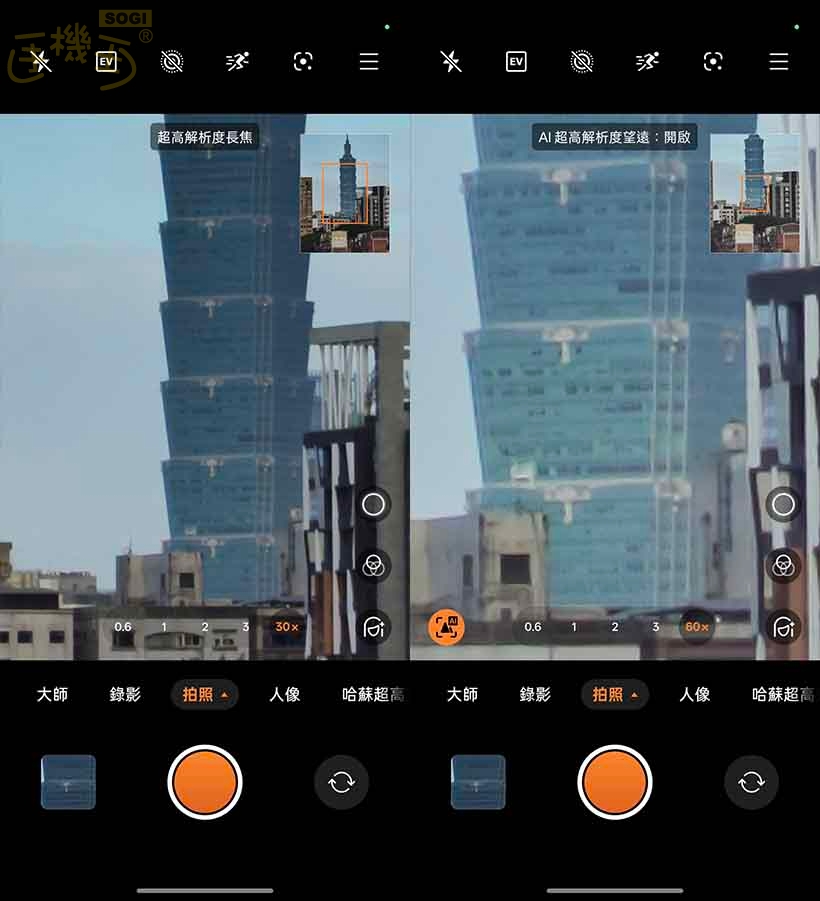Tap the color filters icon on left camera
The height and width of the screenshot is (901, 820).
coord(373,566)
